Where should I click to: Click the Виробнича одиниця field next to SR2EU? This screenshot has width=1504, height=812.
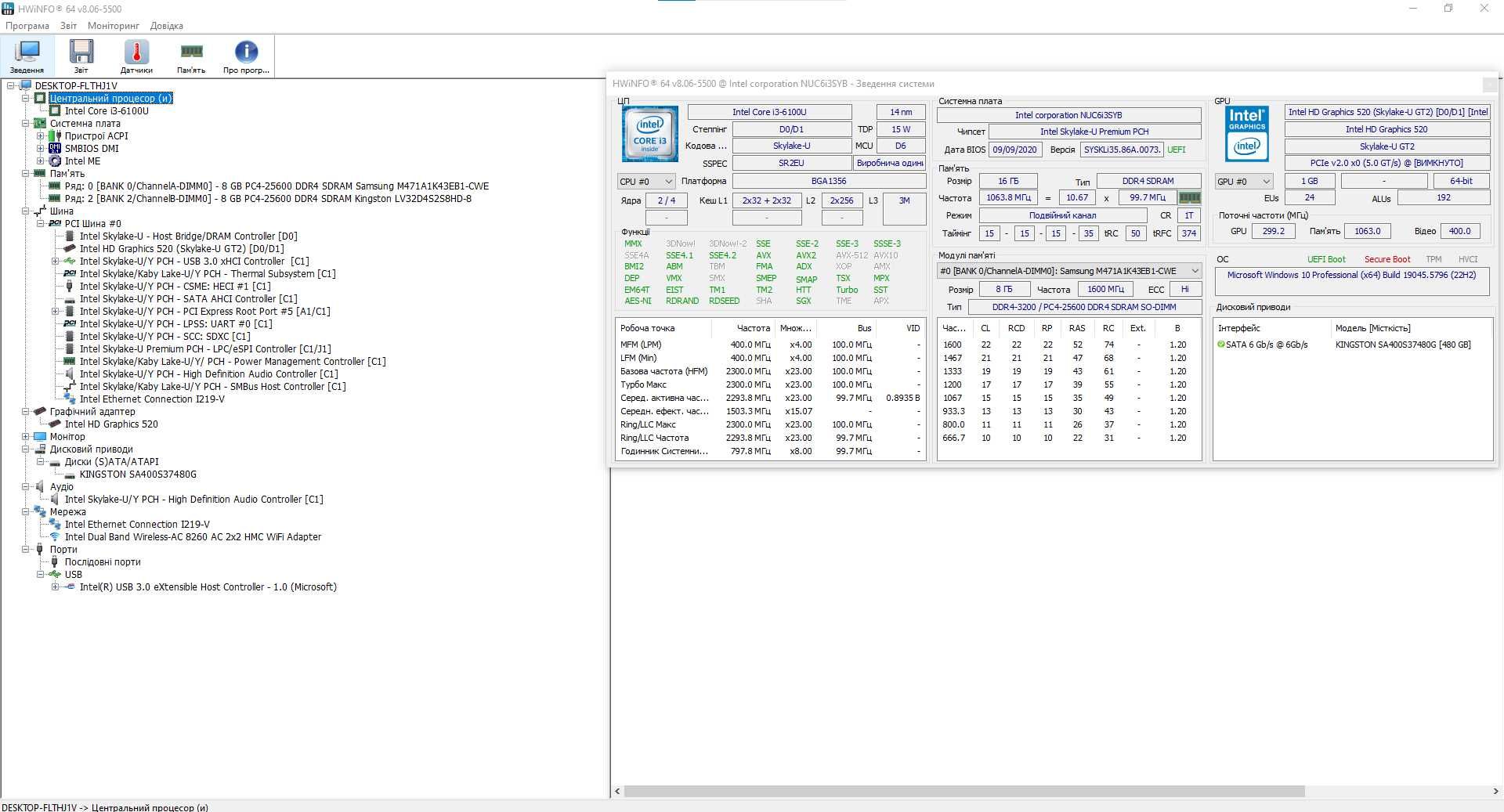(x=890, y=163)
